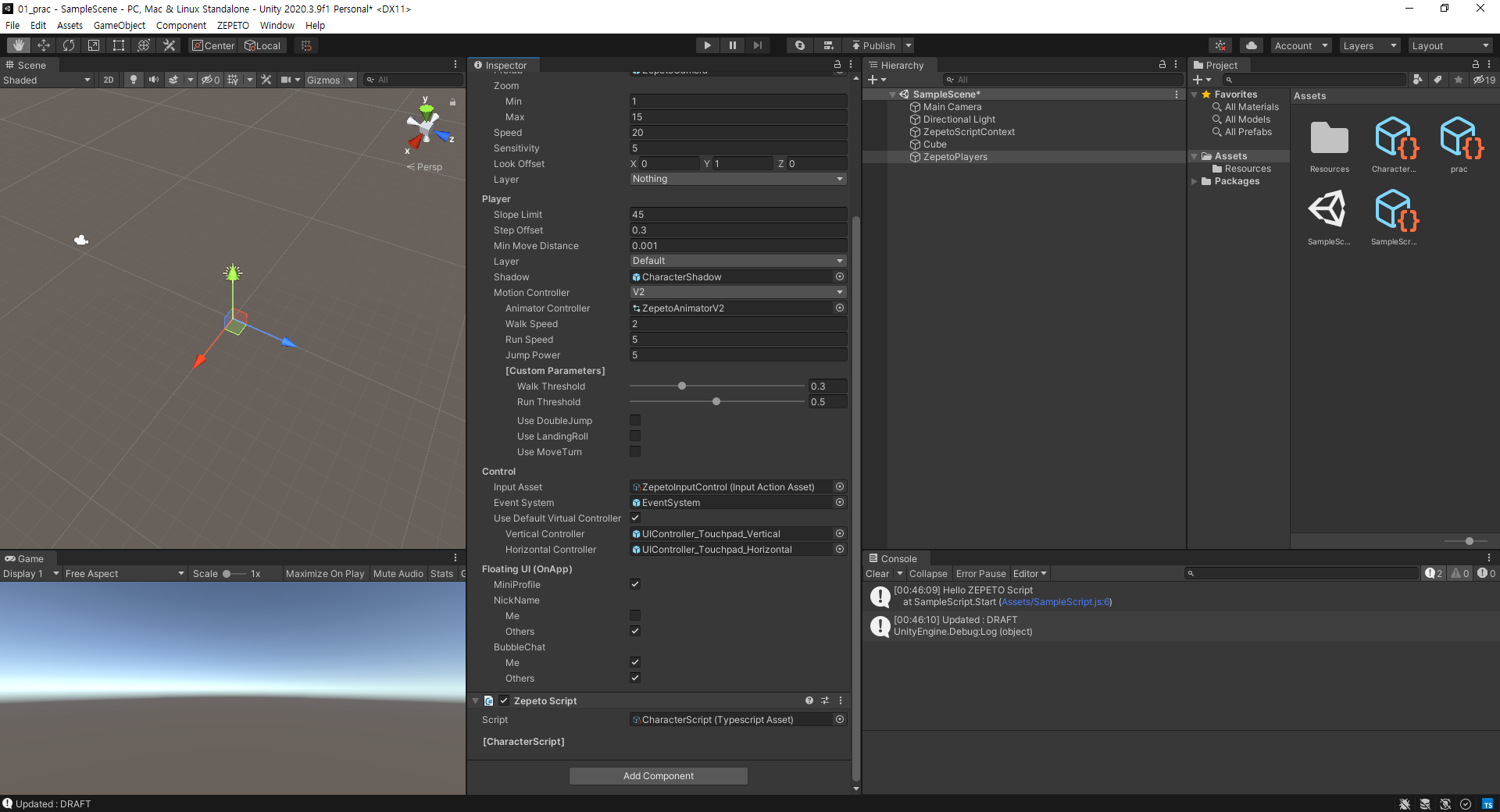Select the Rotate tool
Screen dimensions: 1500x812
69,45
